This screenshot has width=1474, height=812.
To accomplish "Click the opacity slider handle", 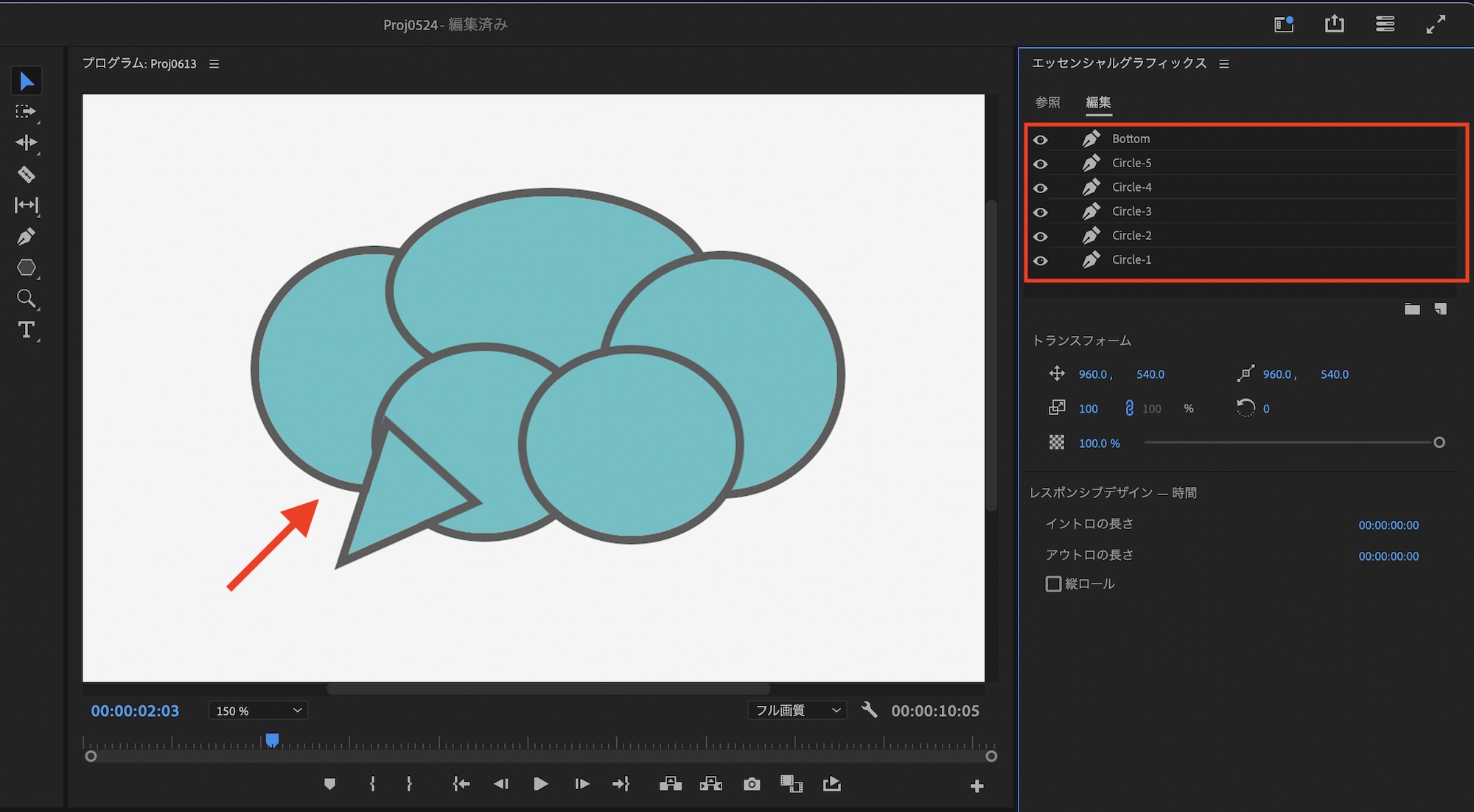I will coord(1439,443).
